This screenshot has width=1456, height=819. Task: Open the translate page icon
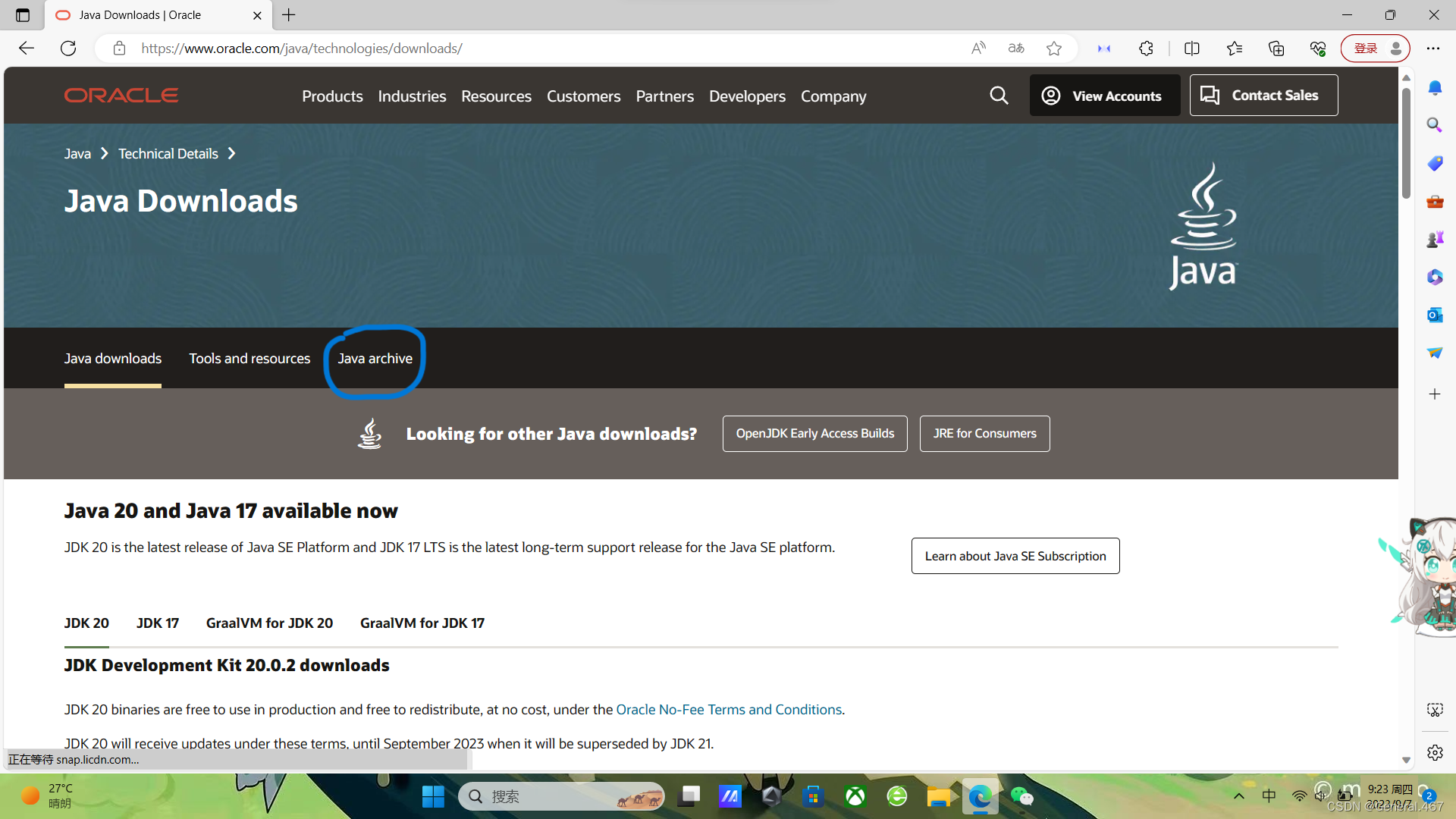(x=1016, y=49)
